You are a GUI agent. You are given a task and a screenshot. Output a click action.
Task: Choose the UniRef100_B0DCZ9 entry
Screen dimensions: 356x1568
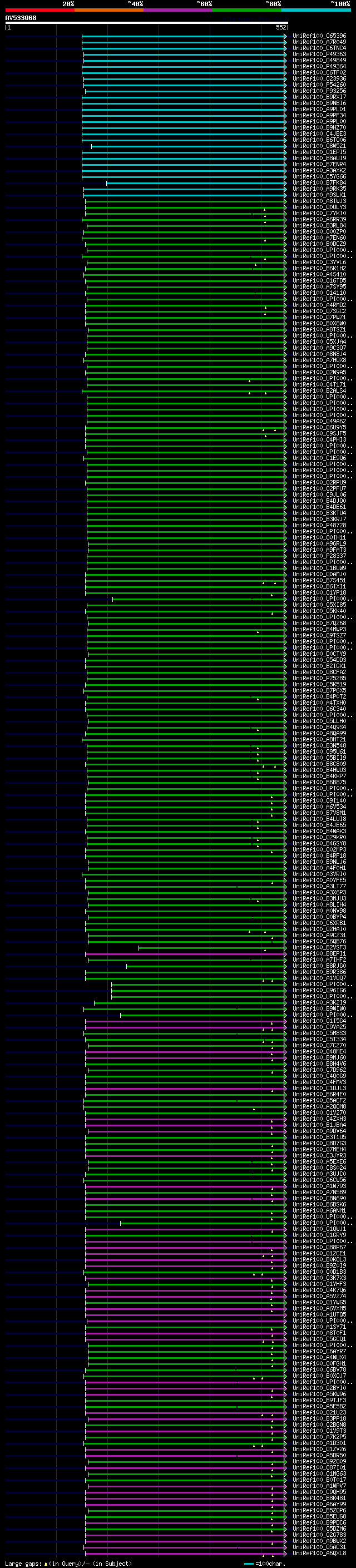pyautogui.click(x=319, y=244)
